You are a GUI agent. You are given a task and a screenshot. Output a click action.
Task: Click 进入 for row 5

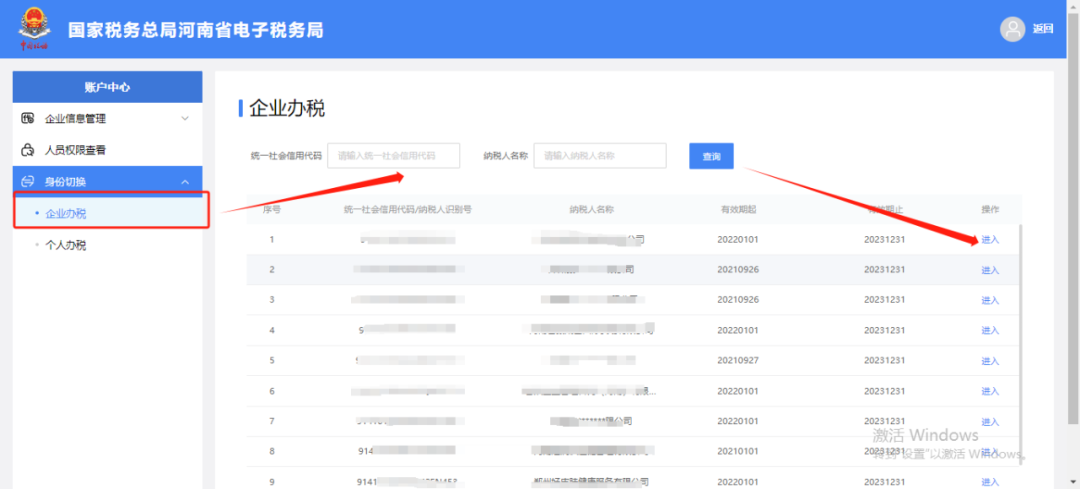(x=990, y=361)
